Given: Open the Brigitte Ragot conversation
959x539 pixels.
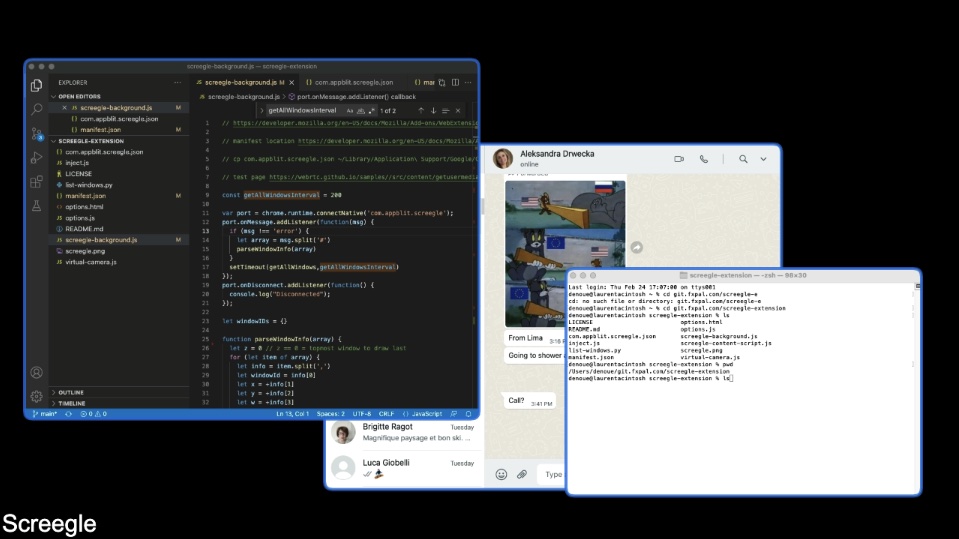Looking at the screenshot, I should 405,432.
